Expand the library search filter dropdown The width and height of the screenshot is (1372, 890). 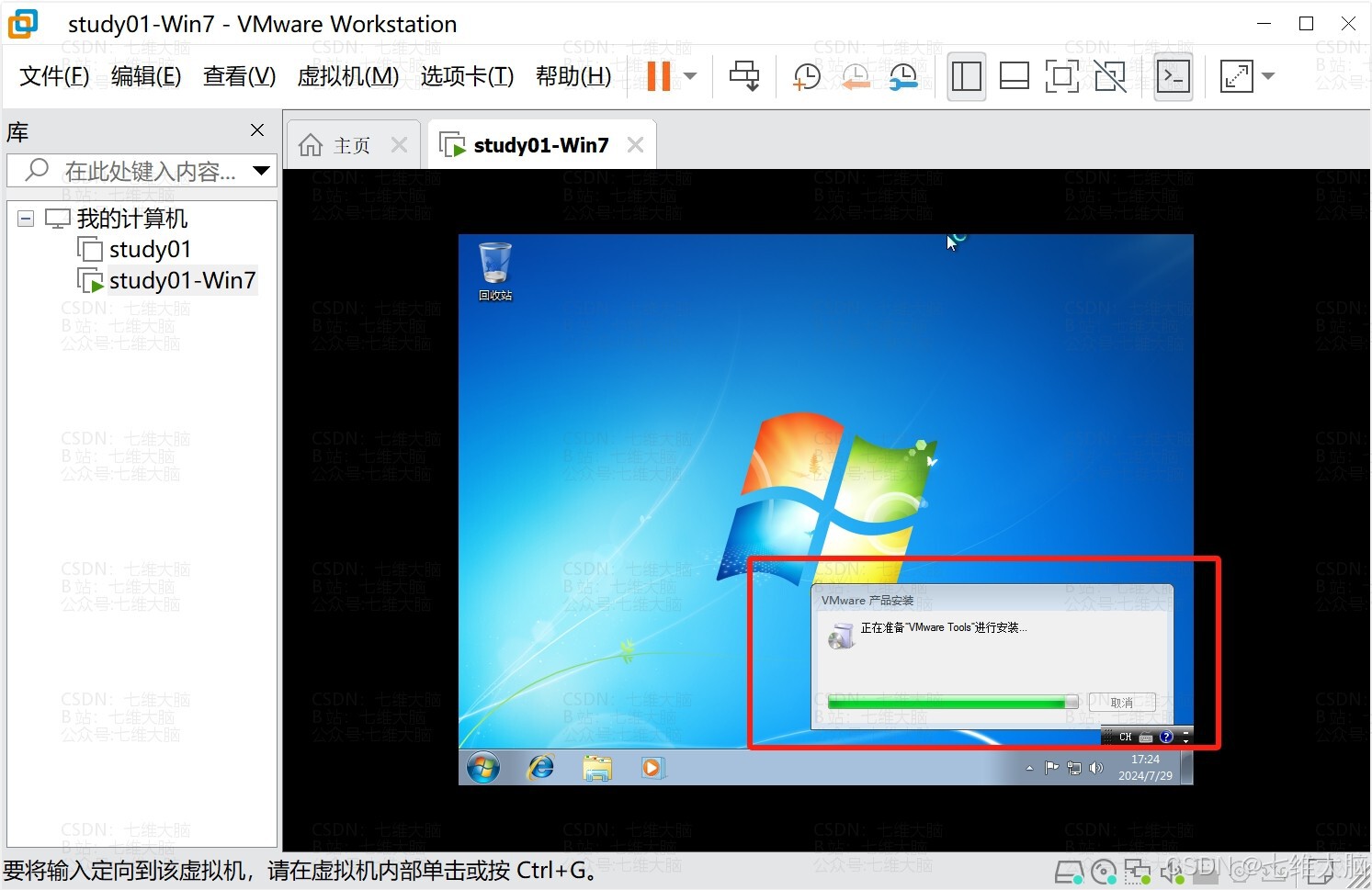pos(261,171)
